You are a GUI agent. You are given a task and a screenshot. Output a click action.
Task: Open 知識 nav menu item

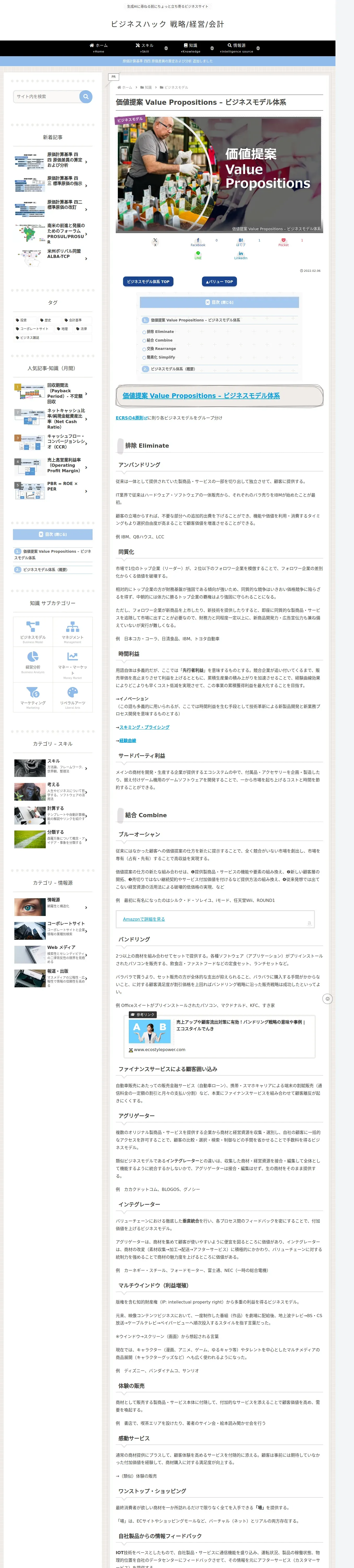tap(191, 48)
